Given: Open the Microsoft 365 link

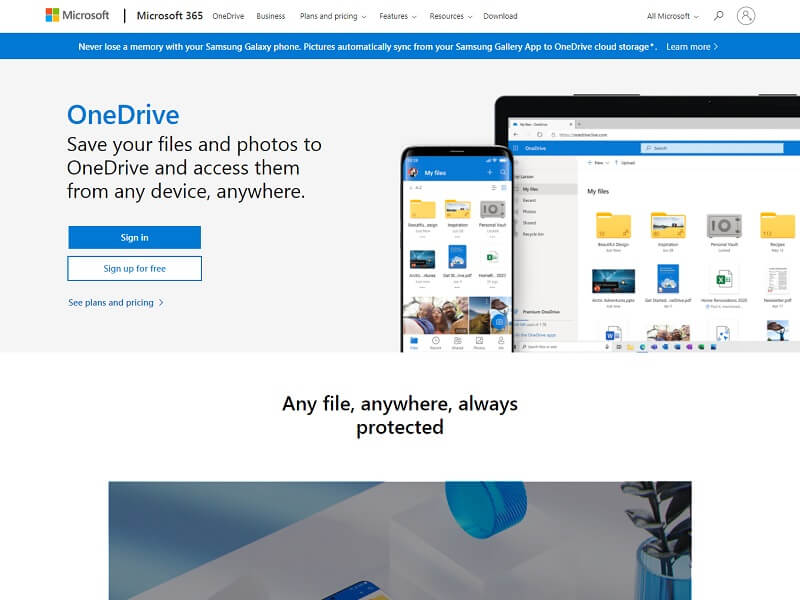Looking at the screenshot, I should pyautogui.click(x=169, y=16).
